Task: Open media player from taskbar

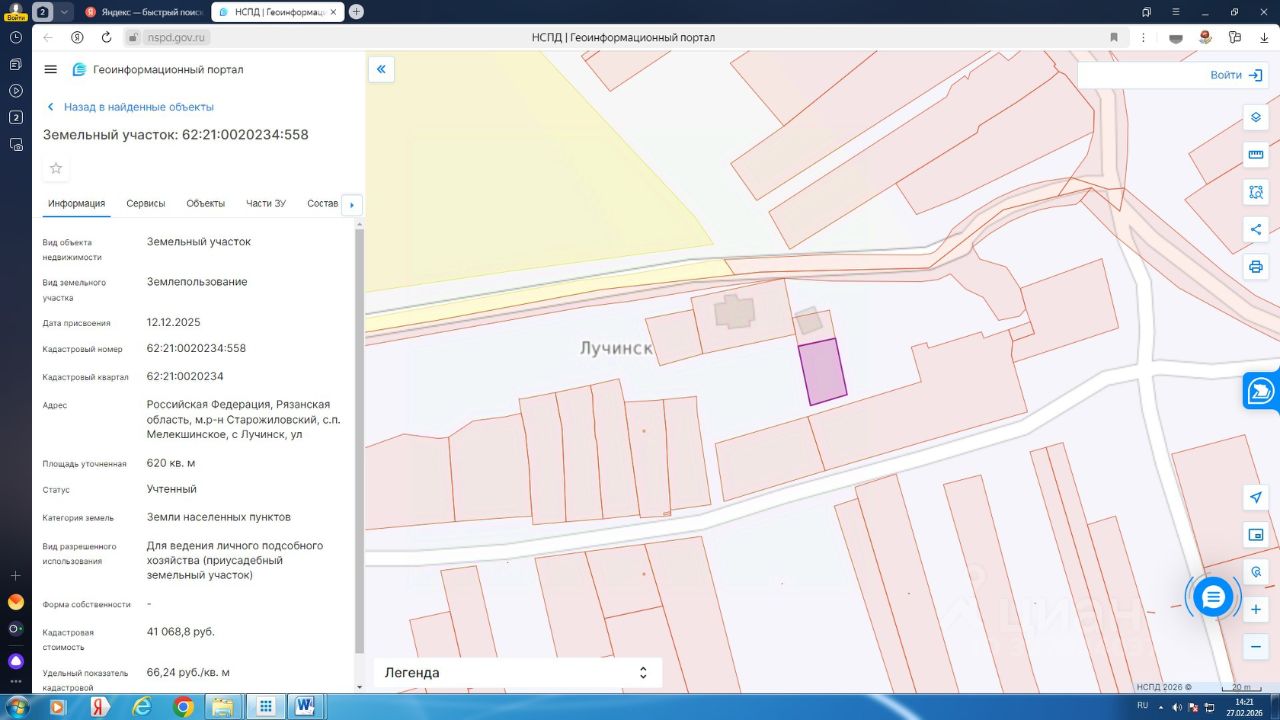Action: 57,706
